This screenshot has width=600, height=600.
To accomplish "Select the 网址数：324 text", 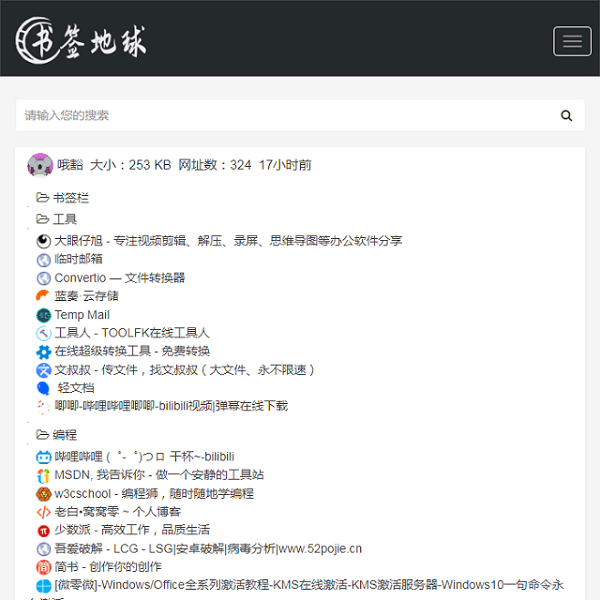I will tap(215, 165).
